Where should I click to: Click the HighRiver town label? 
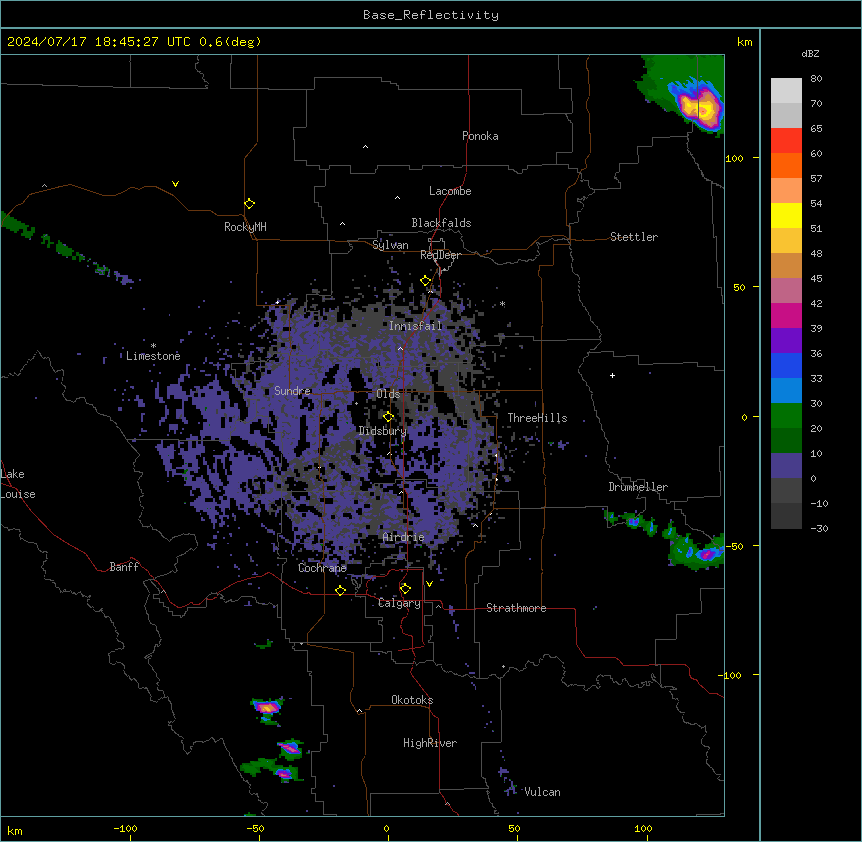click(430, 743)
